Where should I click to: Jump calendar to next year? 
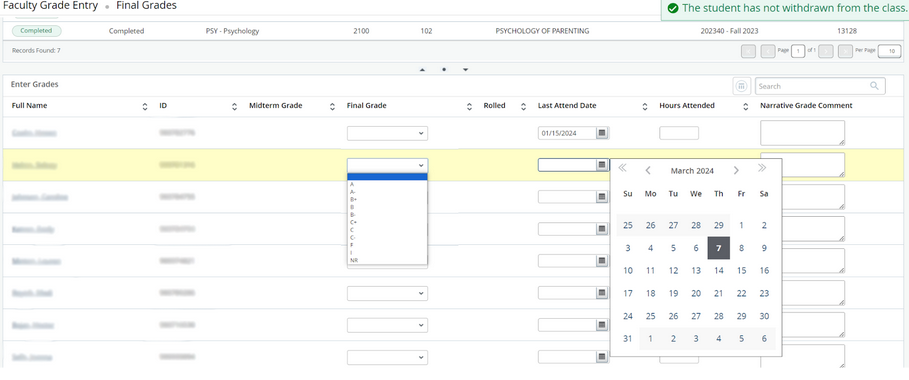coord(762,169)
